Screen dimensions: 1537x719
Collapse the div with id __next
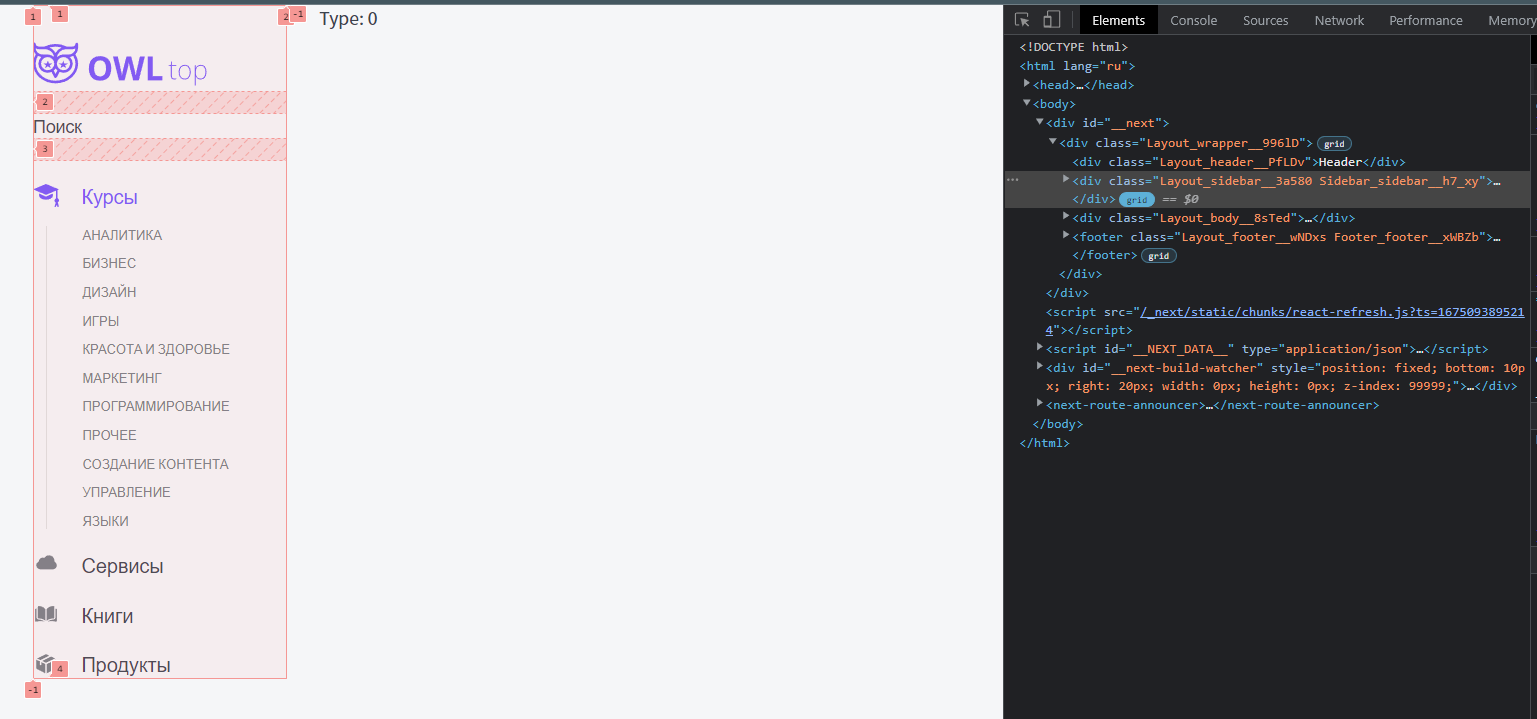(1040, 122)
